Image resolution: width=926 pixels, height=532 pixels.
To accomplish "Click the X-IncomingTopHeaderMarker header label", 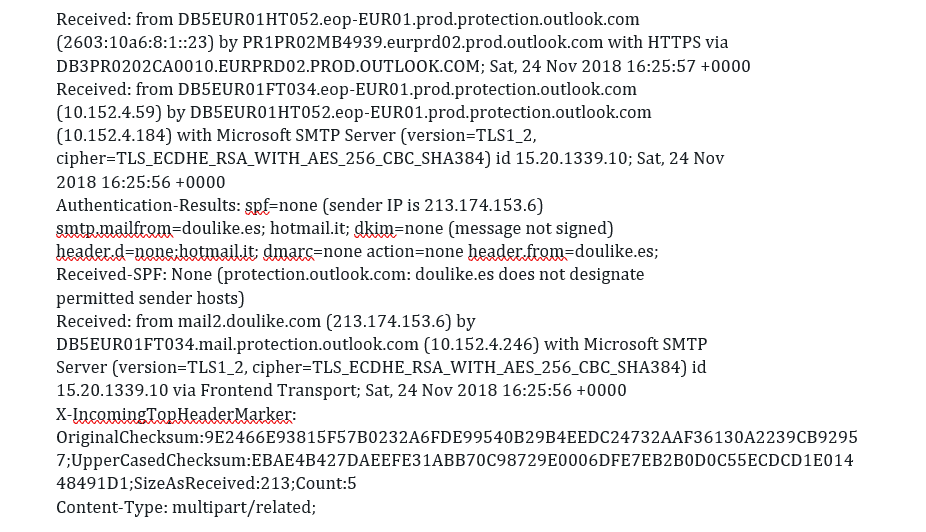I will coord(175,414).
